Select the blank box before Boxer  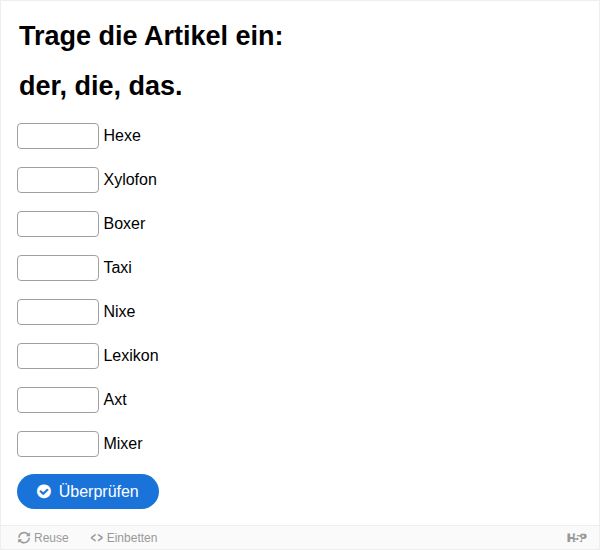click(x=58, y=224)
